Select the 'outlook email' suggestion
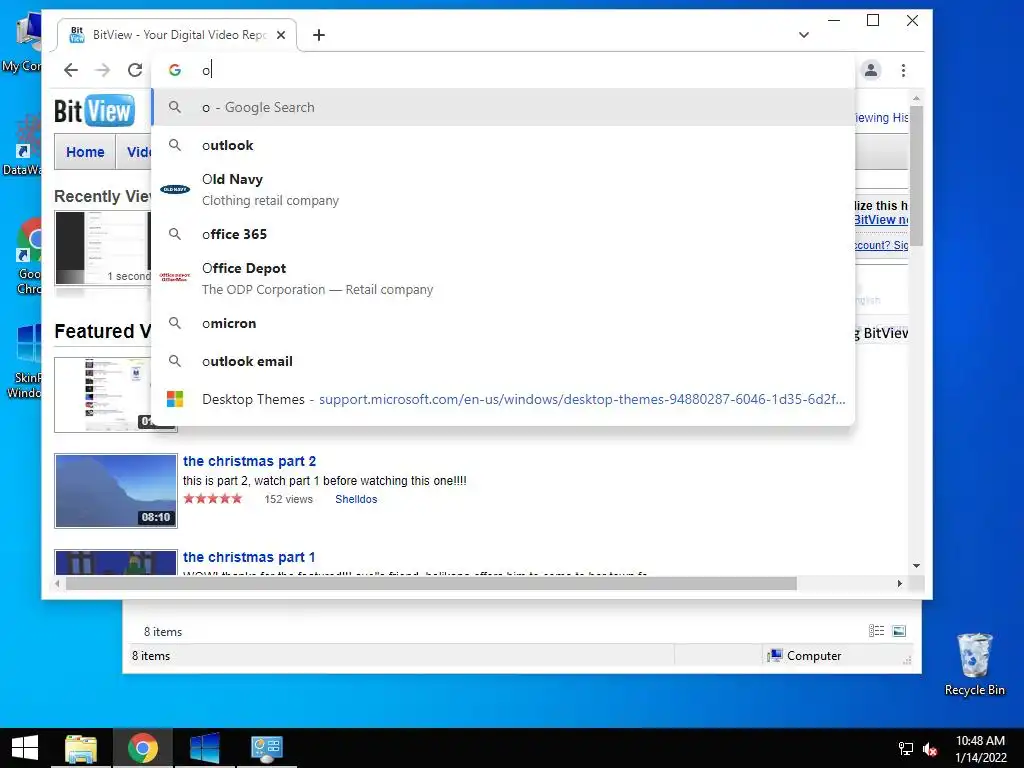Image resolution: width=1024 pixels, height=768 pixels. pos(503,361)
